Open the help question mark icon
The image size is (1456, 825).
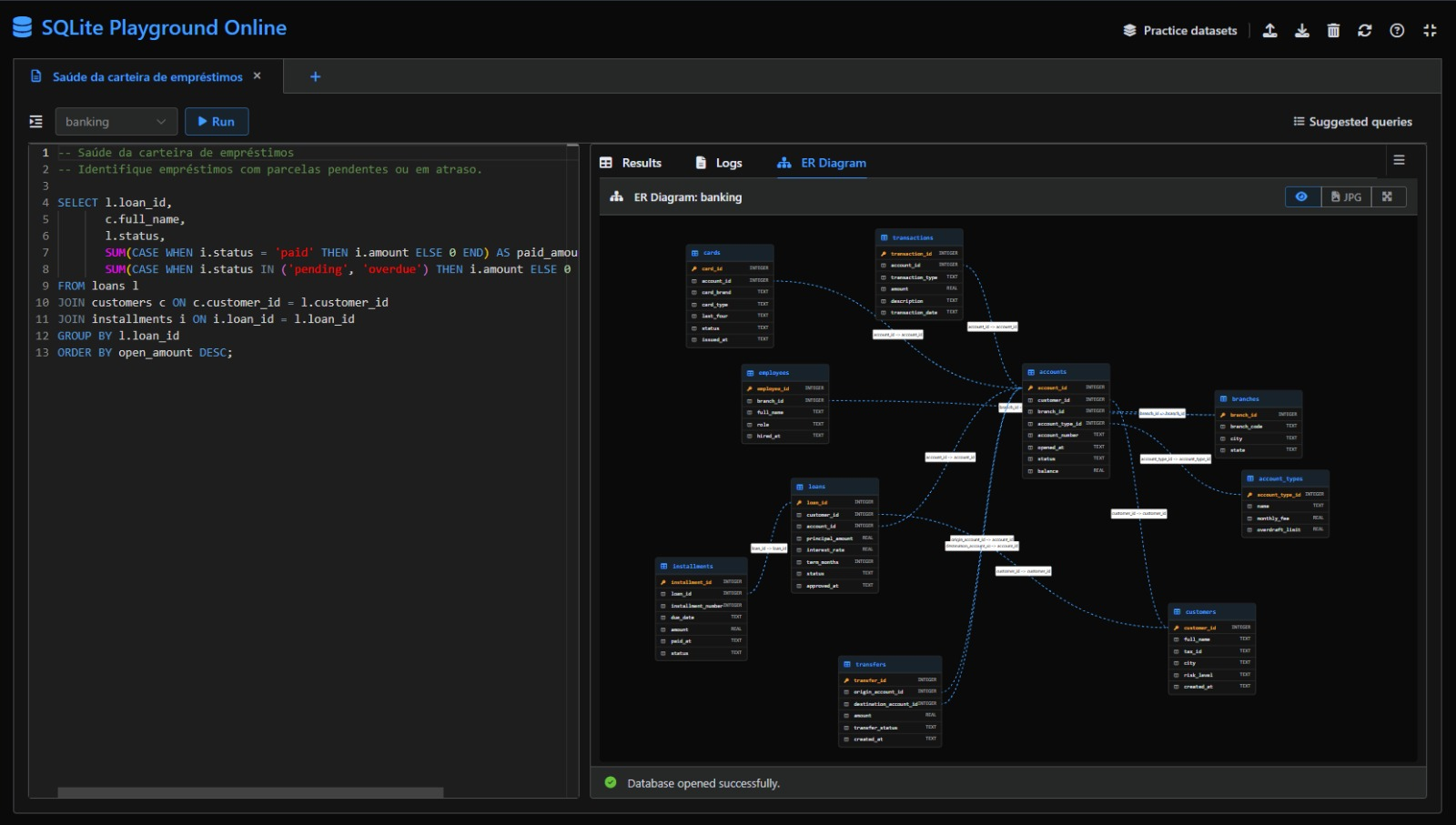point(1397,30)
